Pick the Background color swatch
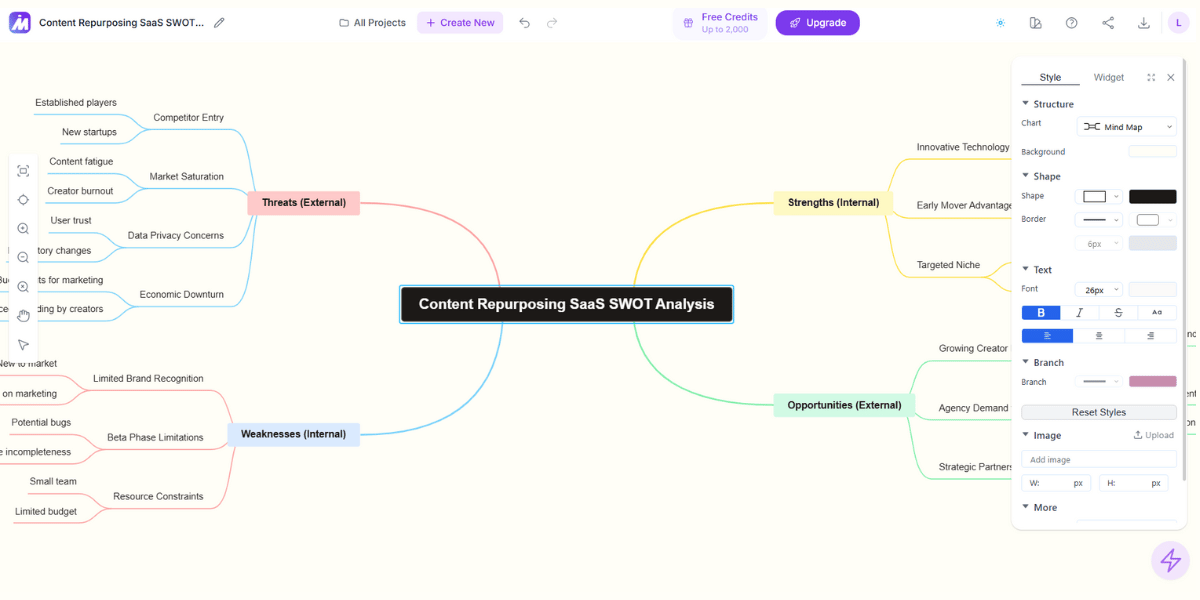 coord(1153,151)
